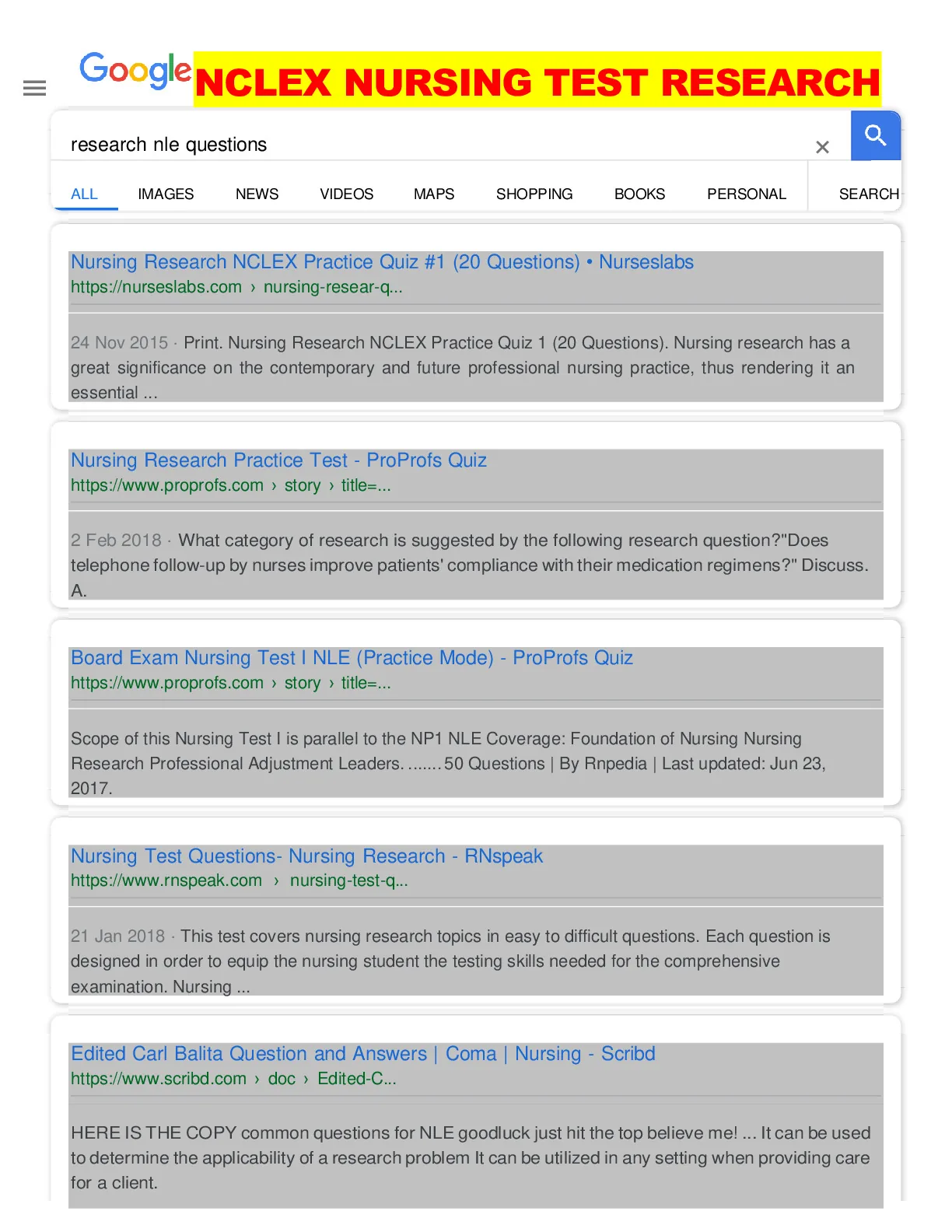Open the MAPS tab
The height and width of the screenshot is (1232, 952).
click(434, 194)
